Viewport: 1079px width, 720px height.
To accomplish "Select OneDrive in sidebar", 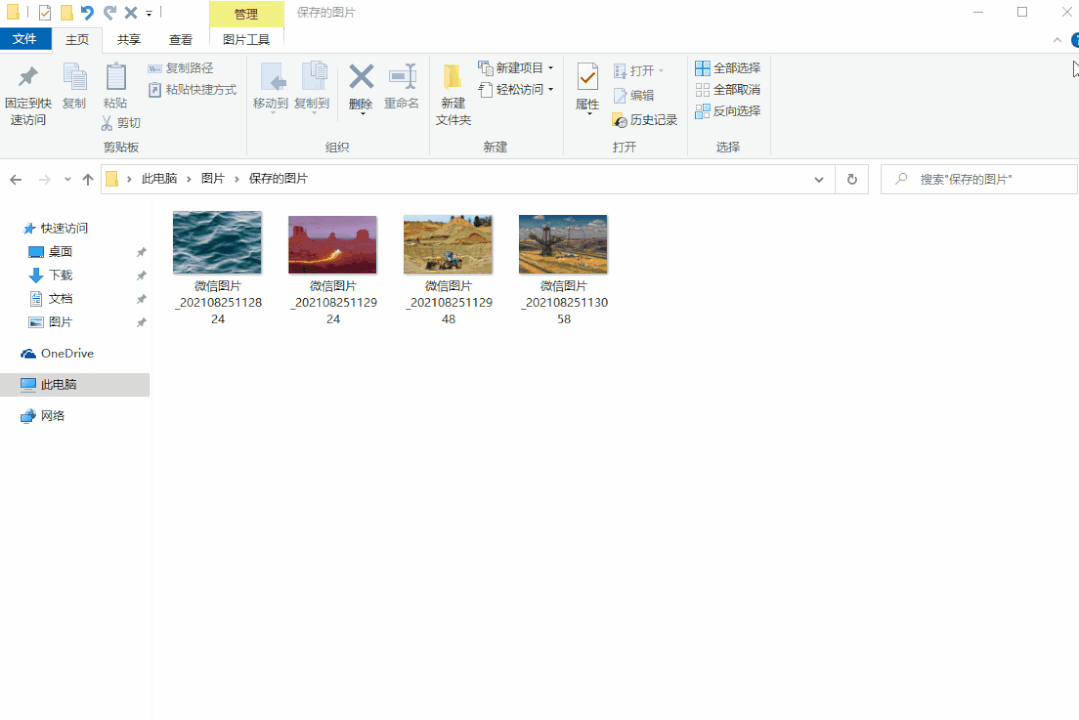I will [67, 354].
